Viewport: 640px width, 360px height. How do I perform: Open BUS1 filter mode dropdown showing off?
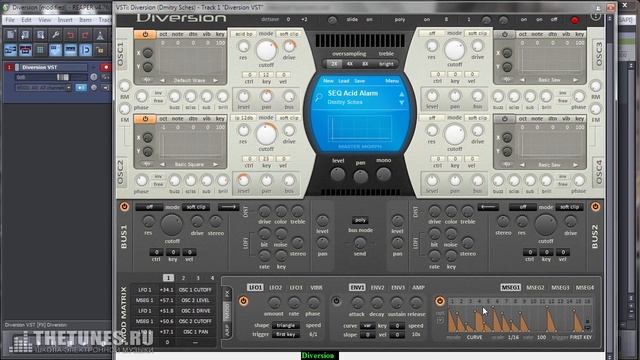click(x=149, y=207)
